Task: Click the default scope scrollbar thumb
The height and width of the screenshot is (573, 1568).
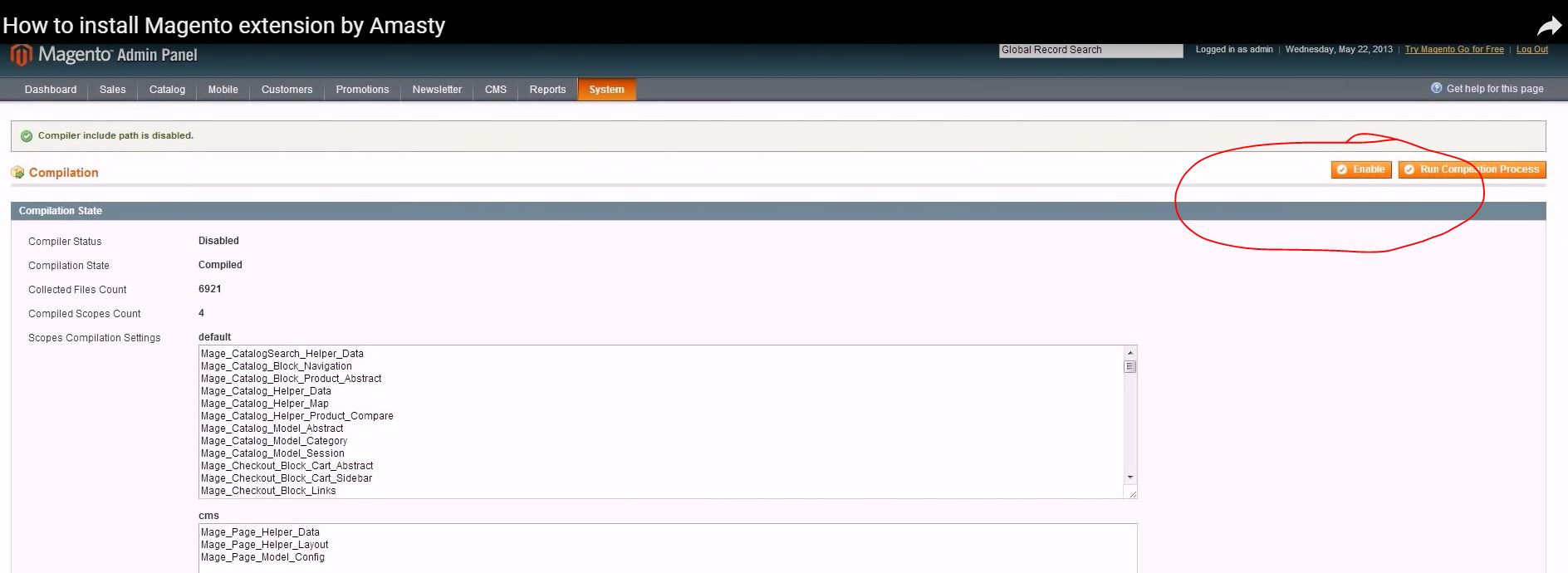Action: point(1129,366)
